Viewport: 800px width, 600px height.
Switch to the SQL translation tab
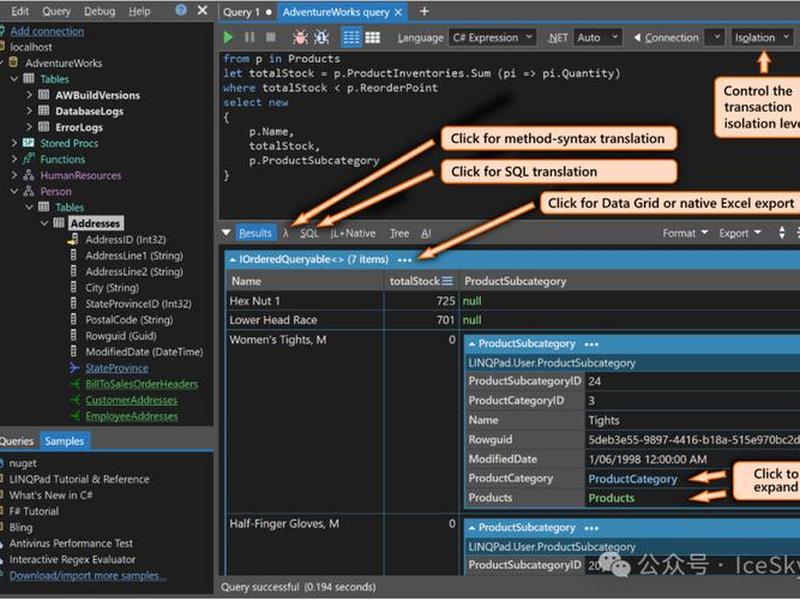click(309, 233)
